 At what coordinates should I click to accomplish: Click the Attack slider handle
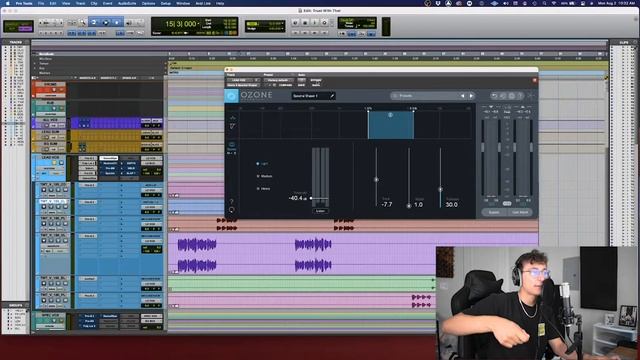coord(409,206)
